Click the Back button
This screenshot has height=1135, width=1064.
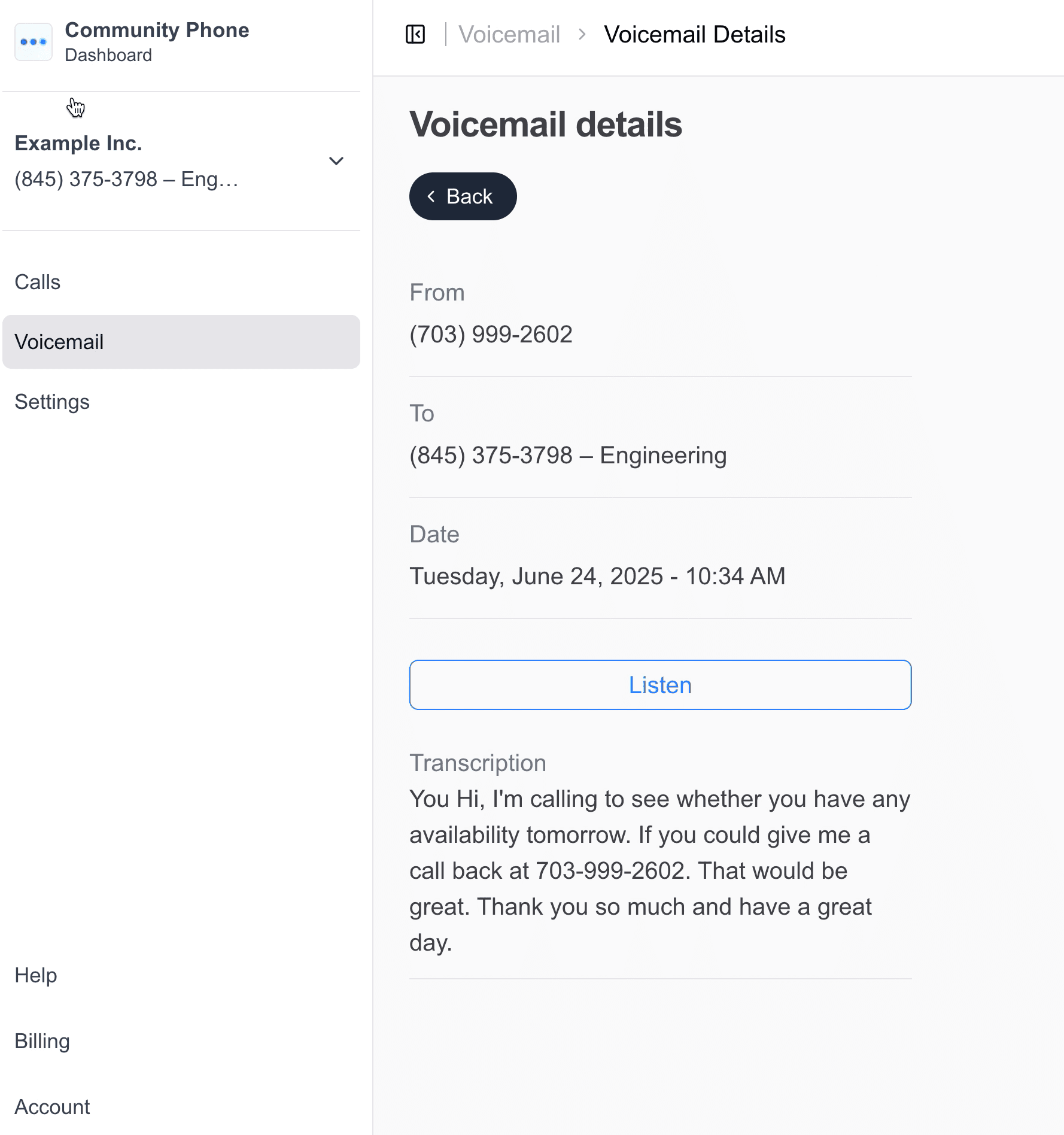point(463,196)
